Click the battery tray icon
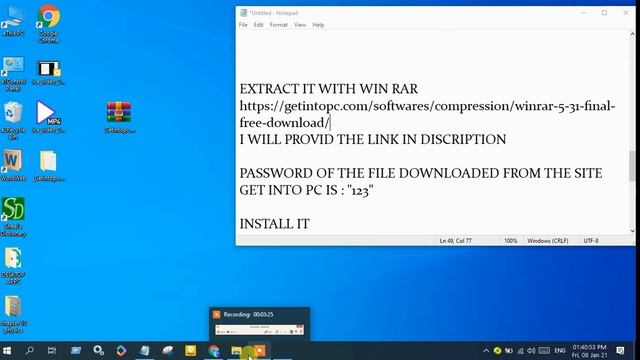This screenshot has width=640, height=360. coord(509,351)
